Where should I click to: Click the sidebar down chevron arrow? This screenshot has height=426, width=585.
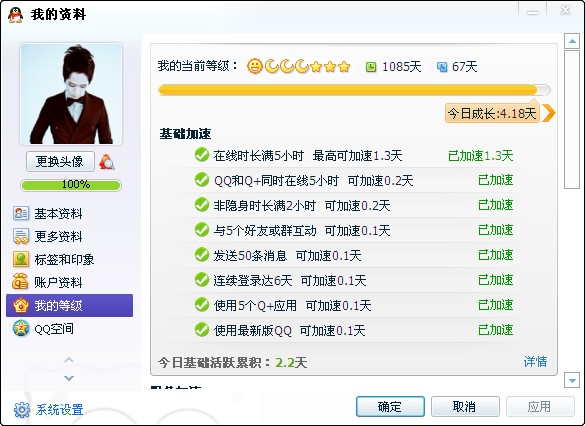click(x=69, y=378)
